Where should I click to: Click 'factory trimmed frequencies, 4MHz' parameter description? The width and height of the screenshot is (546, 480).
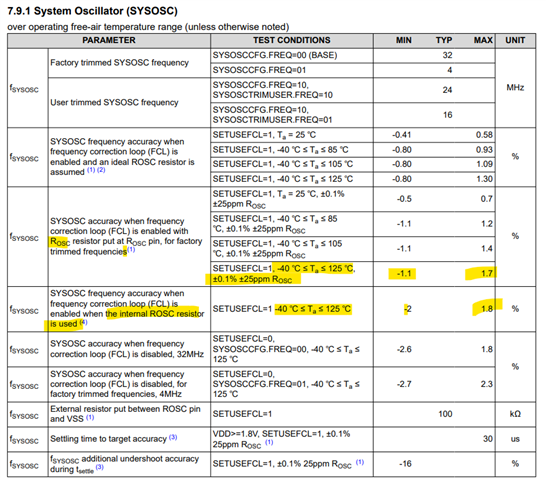coord(118,384)
